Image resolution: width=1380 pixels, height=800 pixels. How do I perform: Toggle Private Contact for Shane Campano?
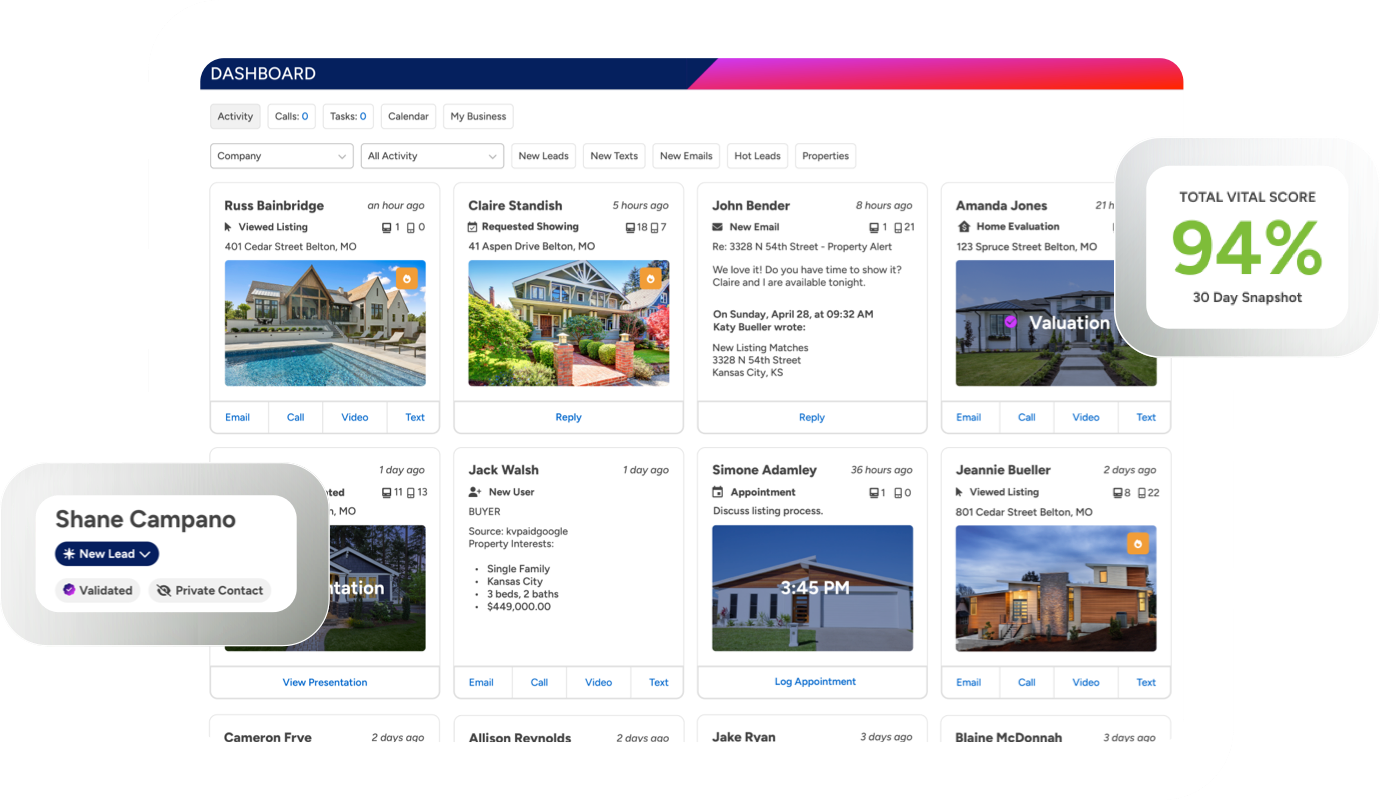(x=209, y=590)
